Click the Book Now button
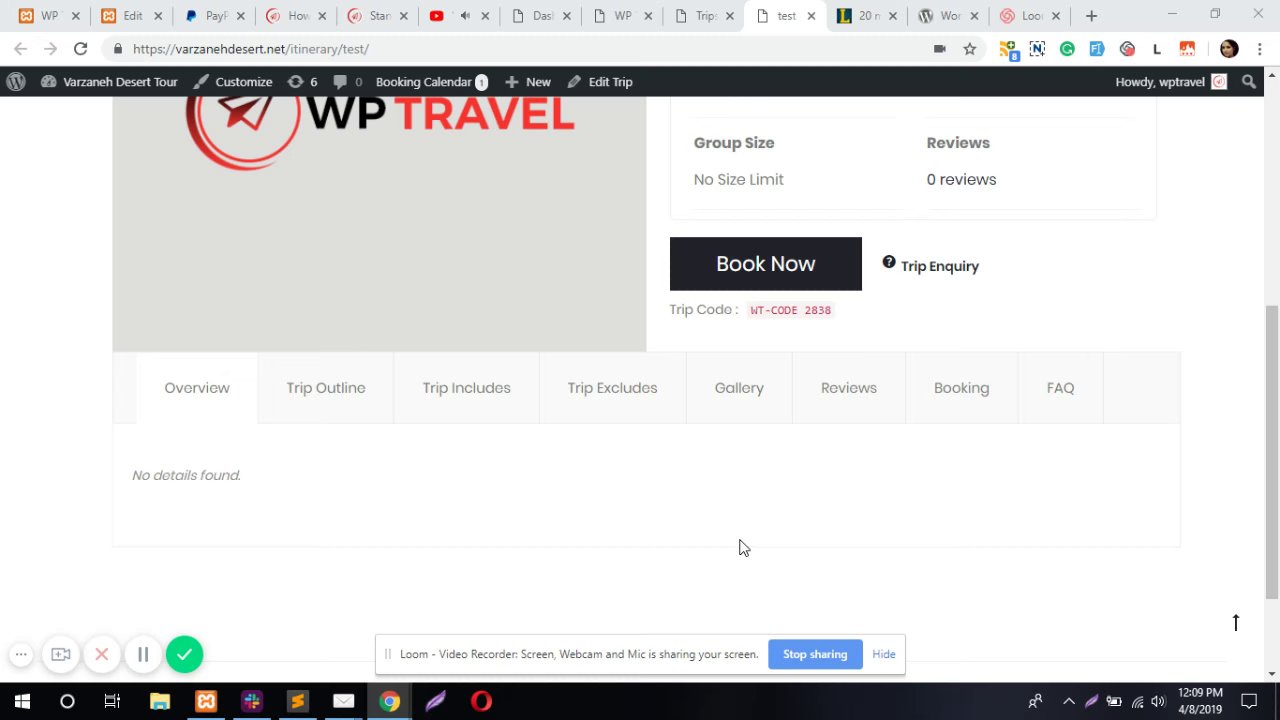The height and width of the screenshot is (720, 1280). 765,264
